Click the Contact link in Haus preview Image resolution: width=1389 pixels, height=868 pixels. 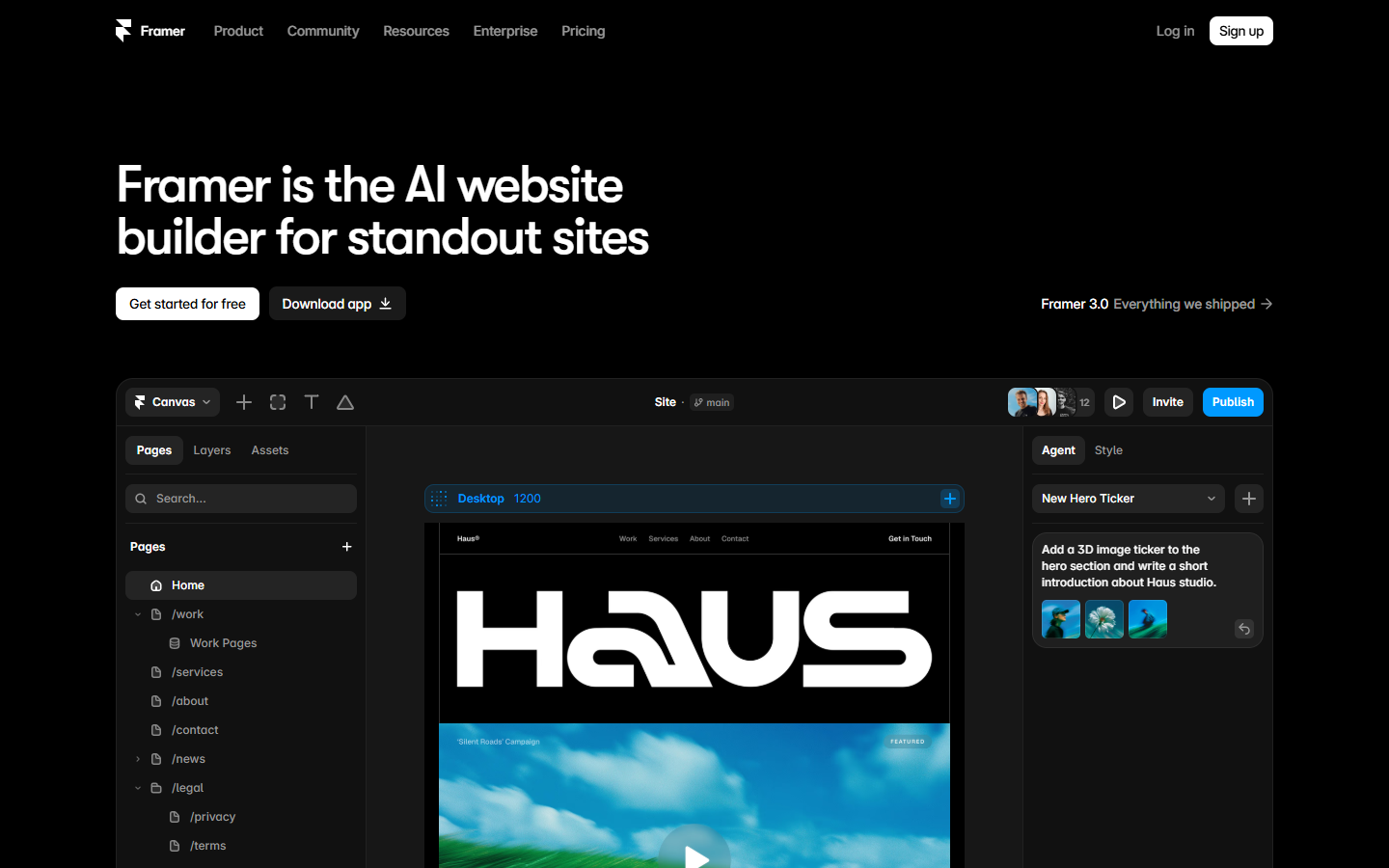[735, 539]
